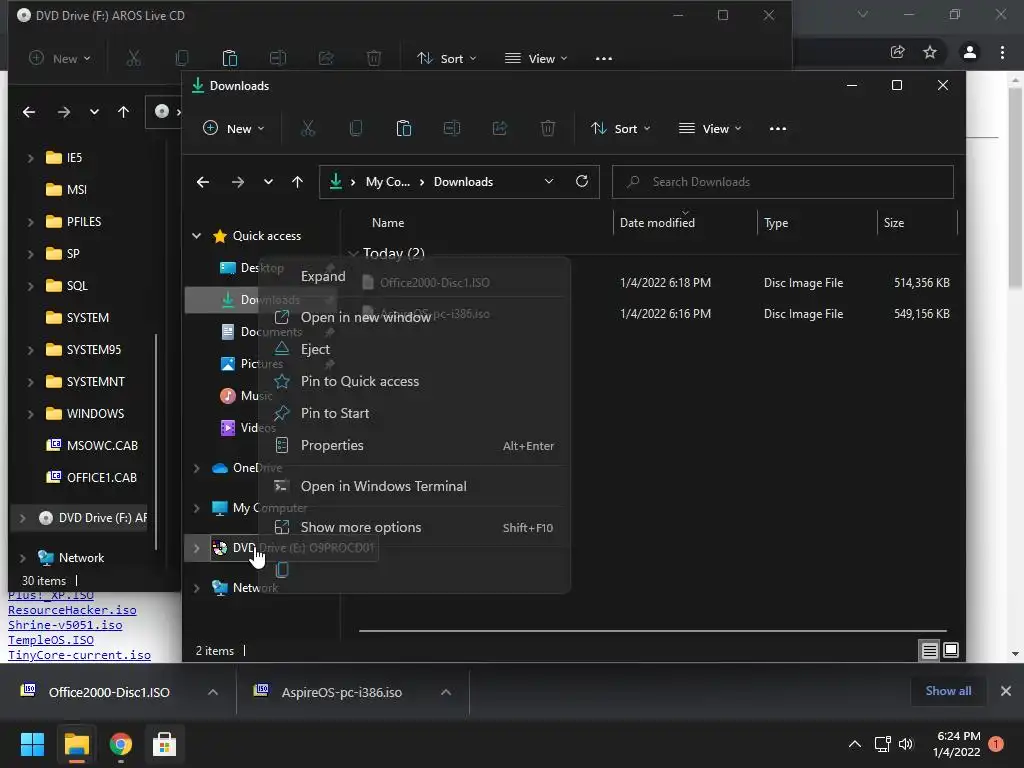Click the Up arrow in Downloads window
1024x768 pixels.
297,182
